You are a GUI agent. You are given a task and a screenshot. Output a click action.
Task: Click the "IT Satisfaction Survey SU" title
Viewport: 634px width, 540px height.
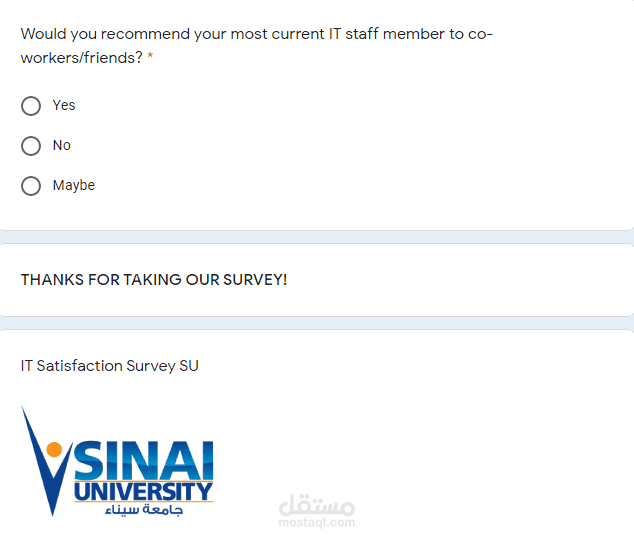(110, 366)
